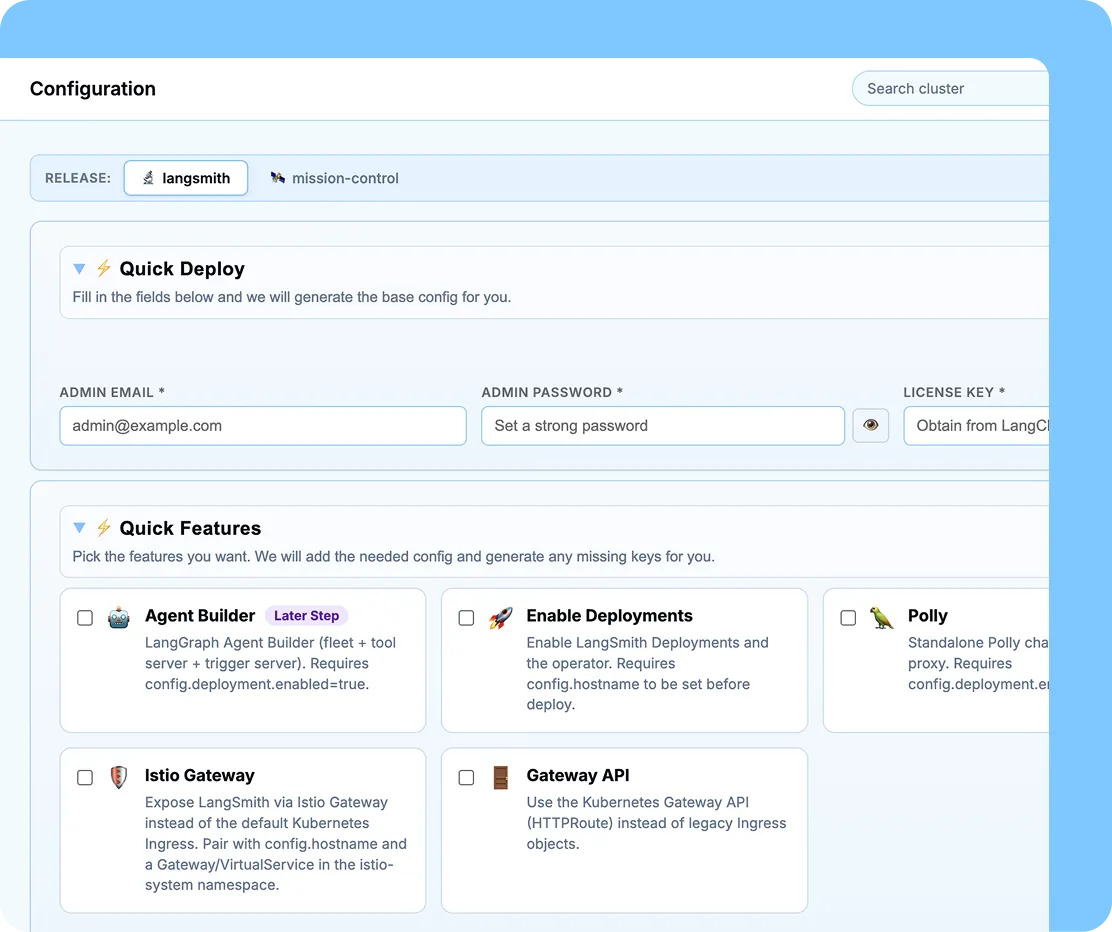
Task: Switch to the mission-control release
Action: pos(334,178)
